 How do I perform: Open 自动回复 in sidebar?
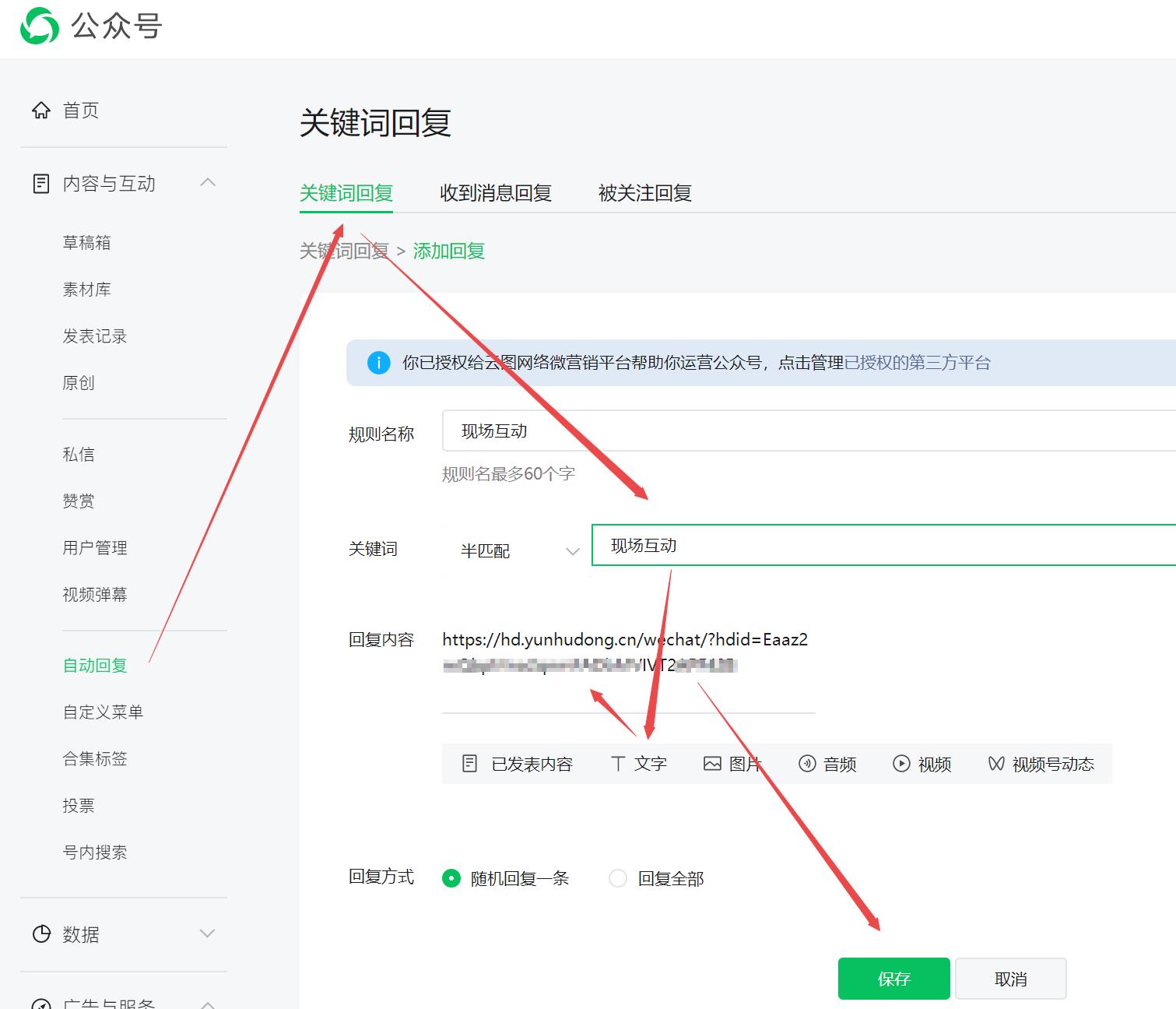point(95,666)
